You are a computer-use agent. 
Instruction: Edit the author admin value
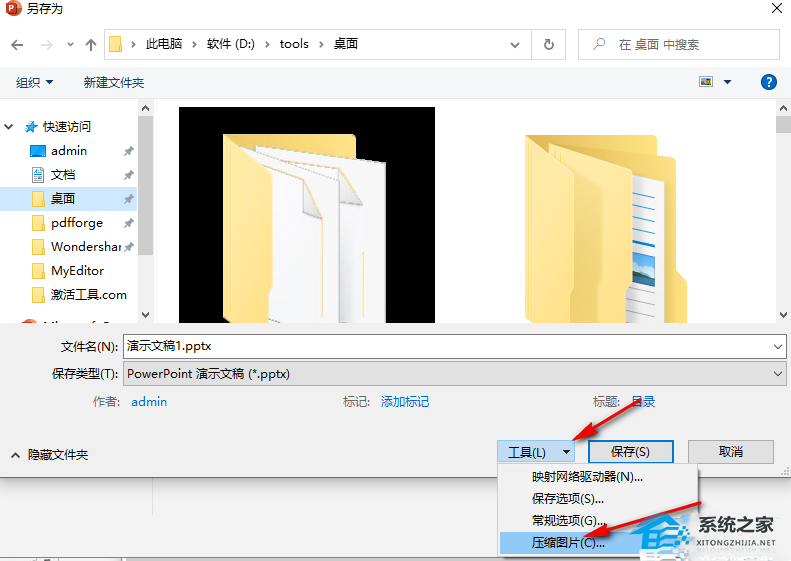tap(149, 402)
